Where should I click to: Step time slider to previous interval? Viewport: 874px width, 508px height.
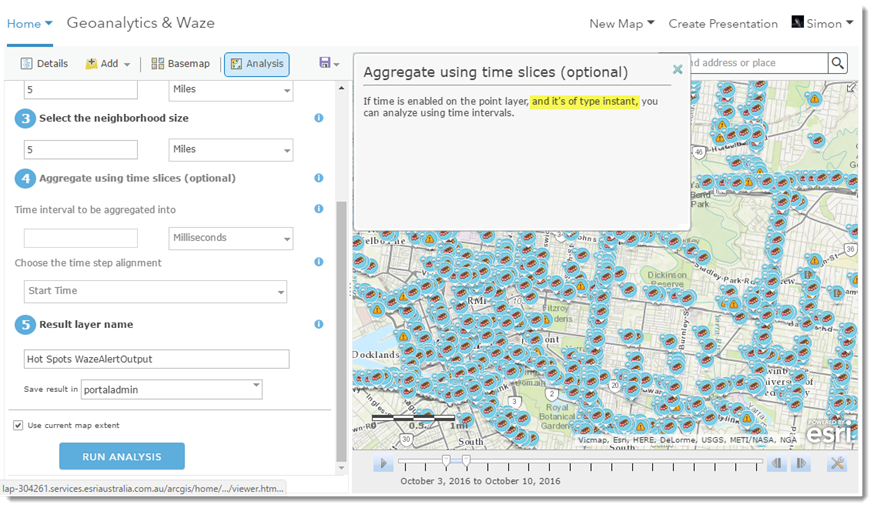(776, 463)
